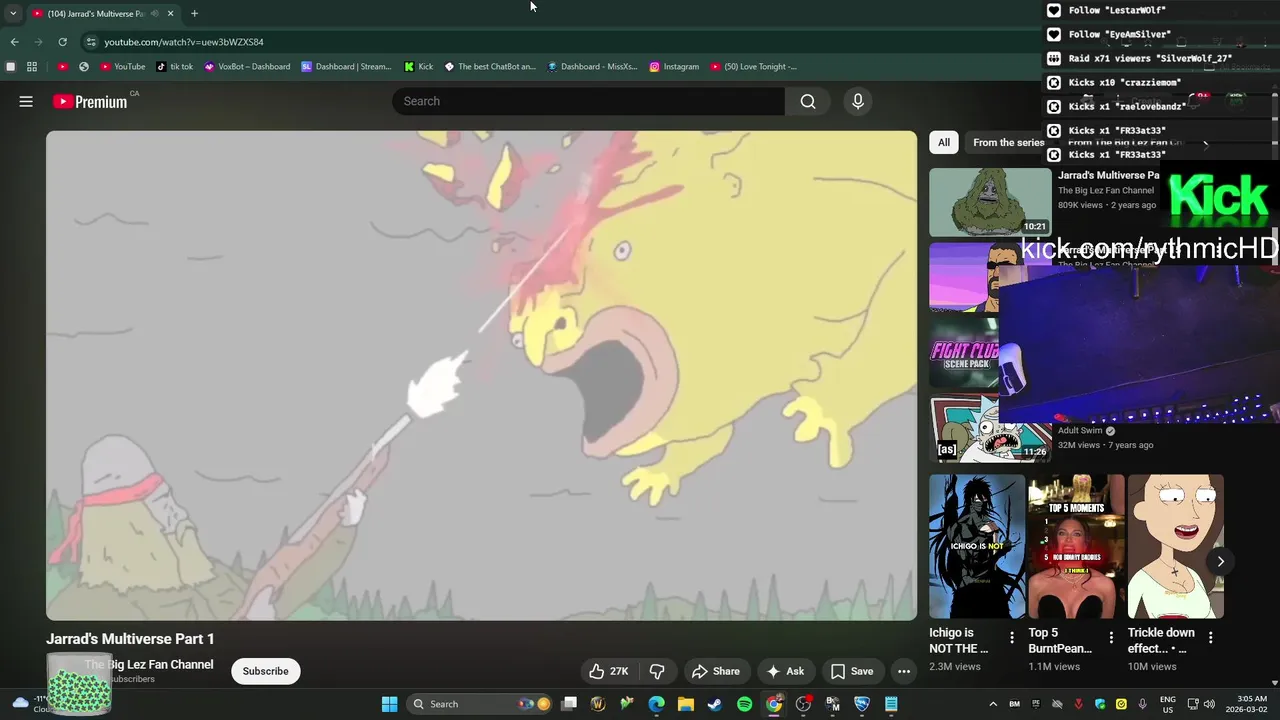Click the YouTube Premium logo
The width and height of the screenshot is (1280, 720).
tap(90, 101)
